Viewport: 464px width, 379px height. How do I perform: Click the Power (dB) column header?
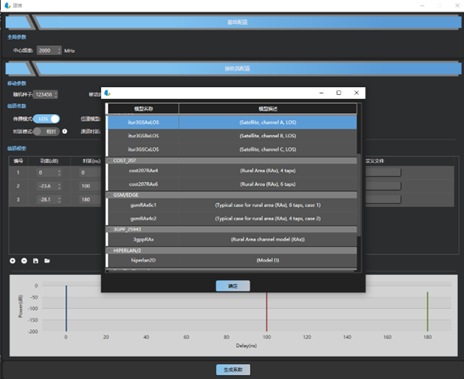point(49,161)
